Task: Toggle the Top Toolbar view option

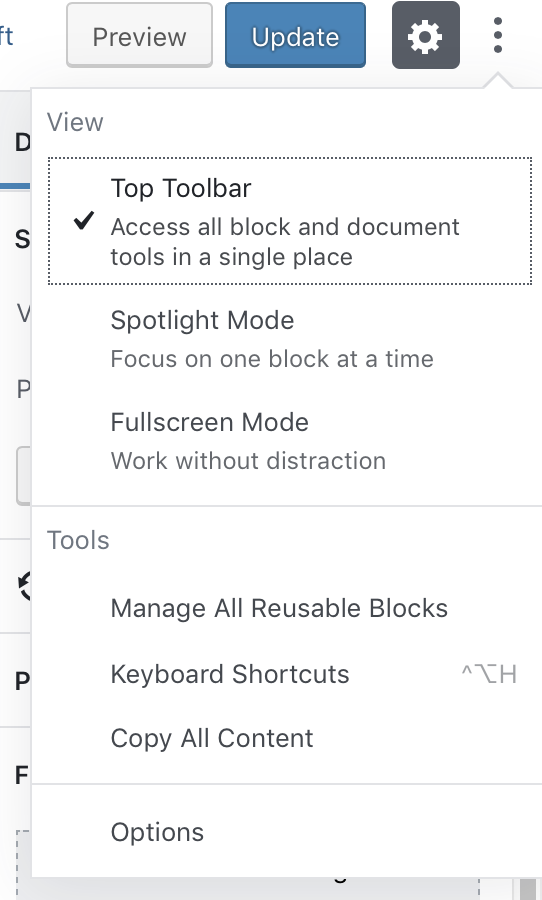Action: (290, 221)
